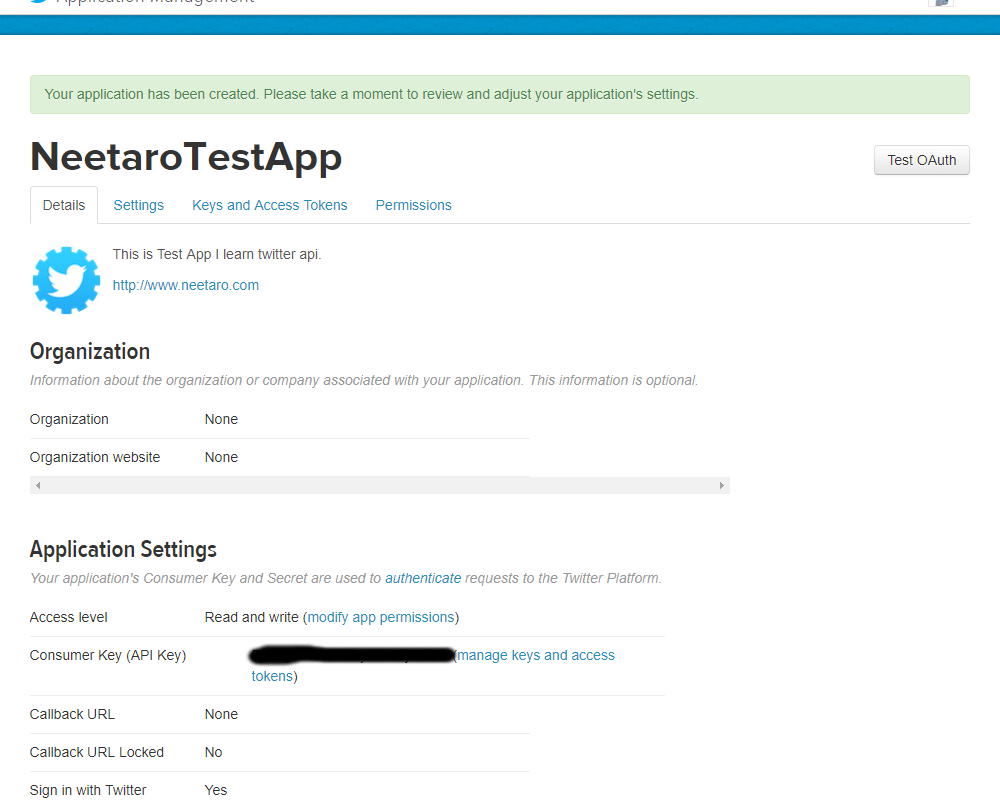Click modify app permissions link

[x=381, y=618]
